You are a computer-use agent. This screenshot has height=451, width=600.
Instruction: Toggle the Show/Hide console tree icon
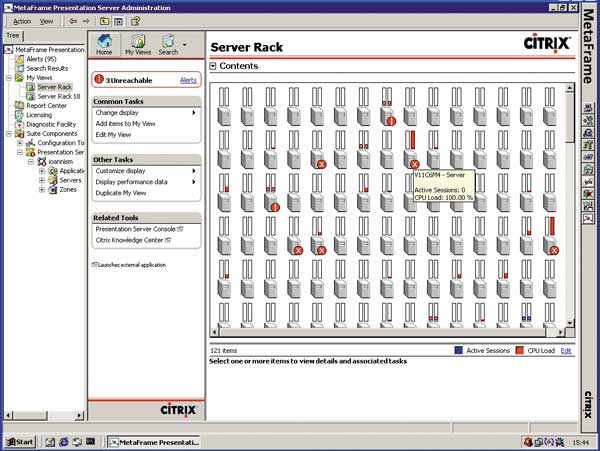(118, 21)
